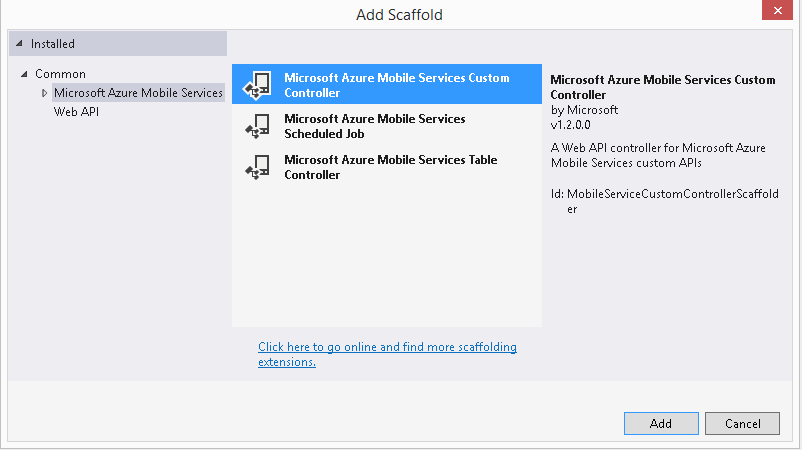Collapse the Installed section arrow
This screenshot has width=802, height=450.
19,43
